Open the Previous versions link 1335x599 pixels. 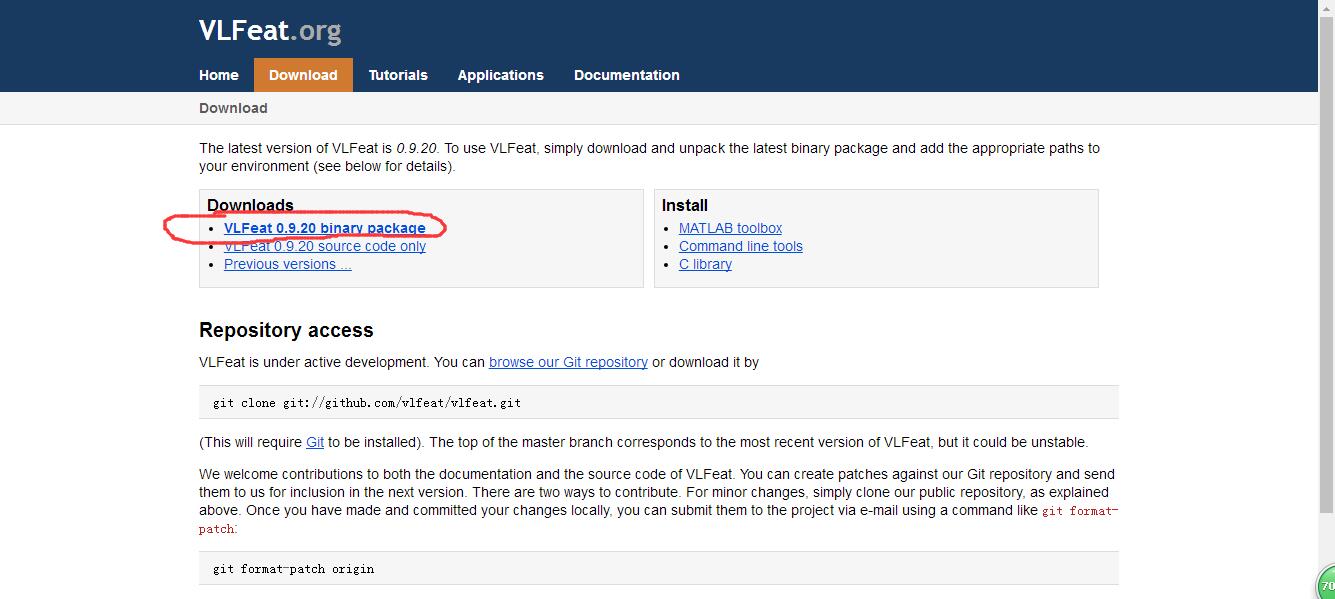[x=287, y=264]
